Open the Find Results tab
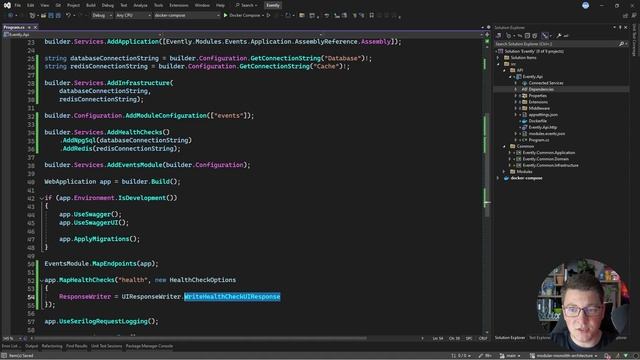This screenshot has width=640, height=360. click(76, 346)
